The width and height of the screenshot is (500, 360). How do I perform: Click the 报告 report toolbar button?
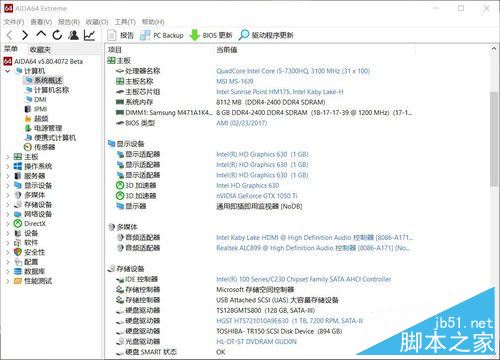tap(120, 35)
